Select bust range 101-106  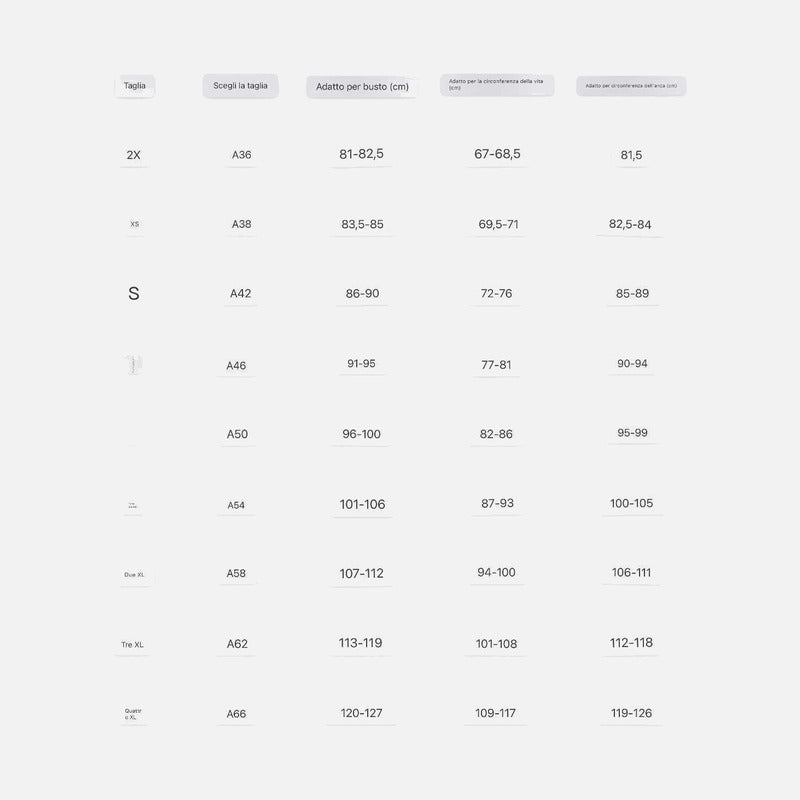(x=362, y=504)
